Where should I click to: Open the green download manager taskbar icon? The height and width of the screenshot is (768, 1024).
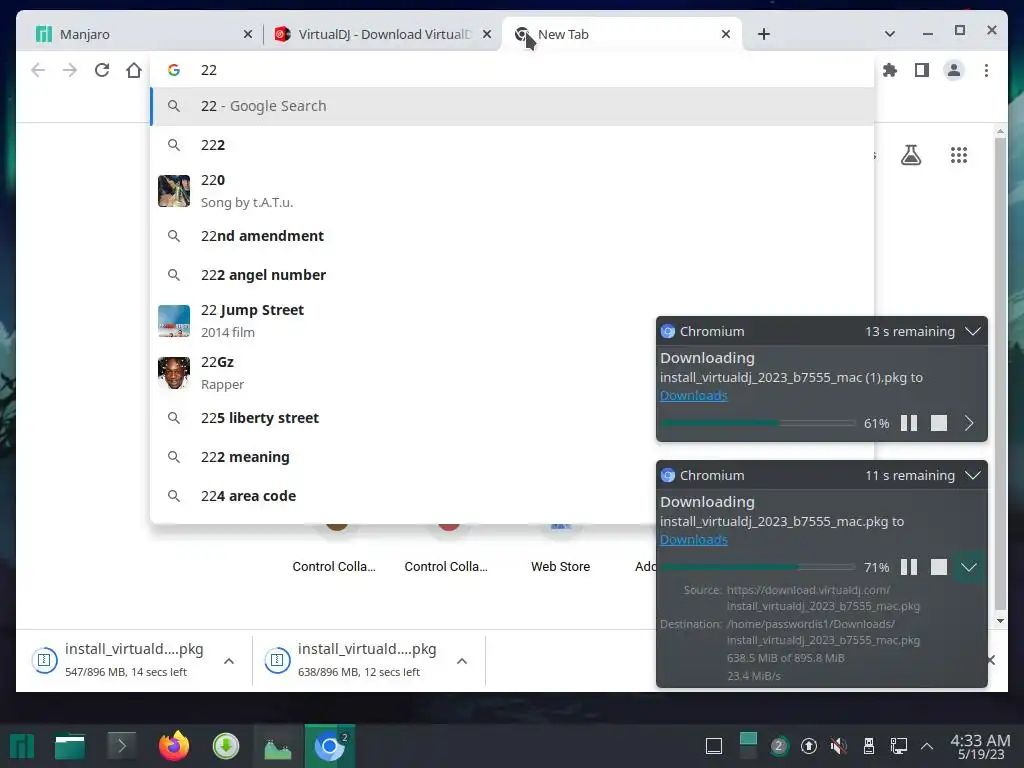(226, 746)
